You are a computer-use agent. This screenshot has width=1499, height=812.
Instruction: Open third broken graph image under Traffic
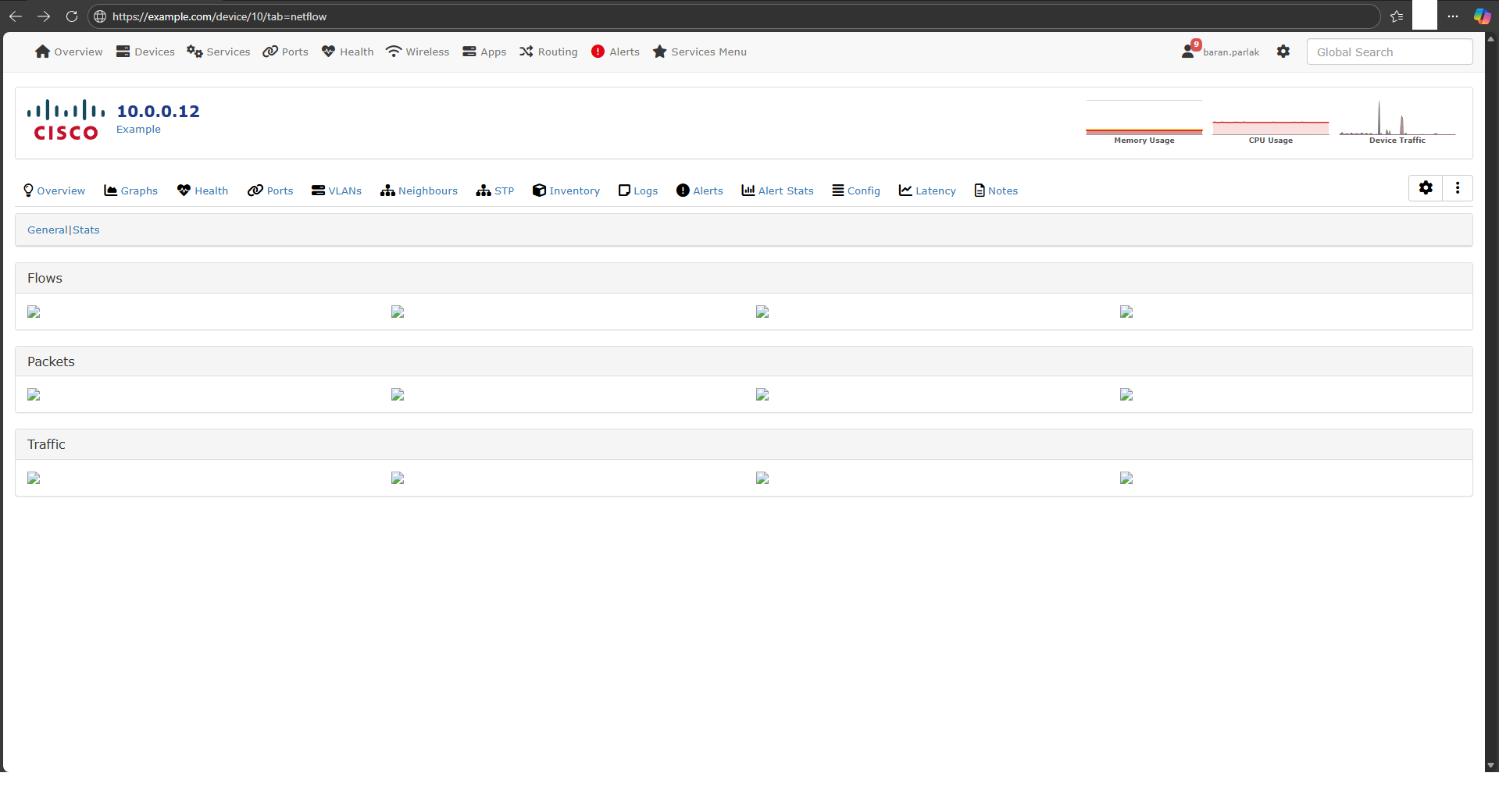[x=762, y=478]
